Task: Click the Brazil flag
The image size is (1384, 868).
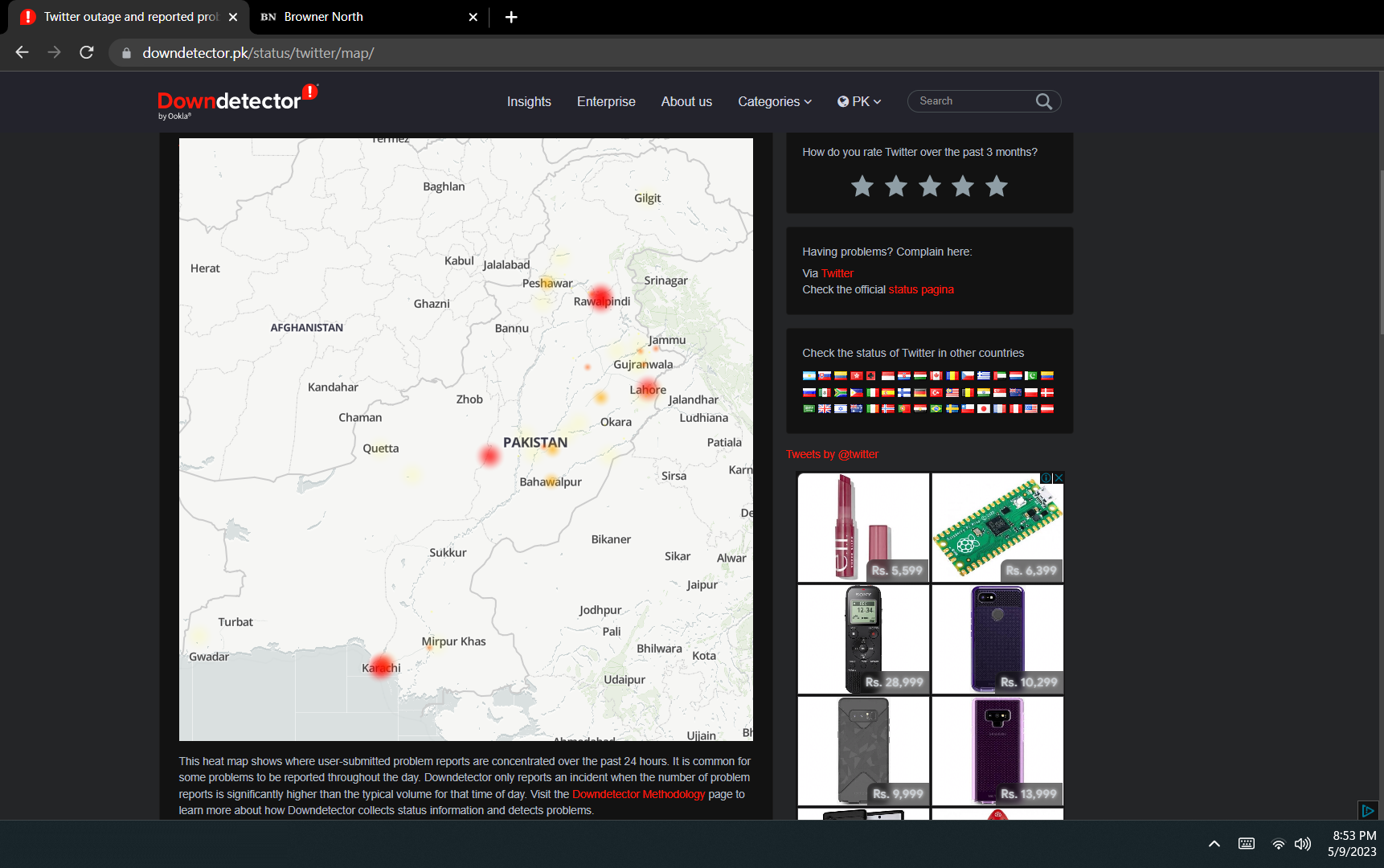Action: pyautogui.click(x=936, y=408)
